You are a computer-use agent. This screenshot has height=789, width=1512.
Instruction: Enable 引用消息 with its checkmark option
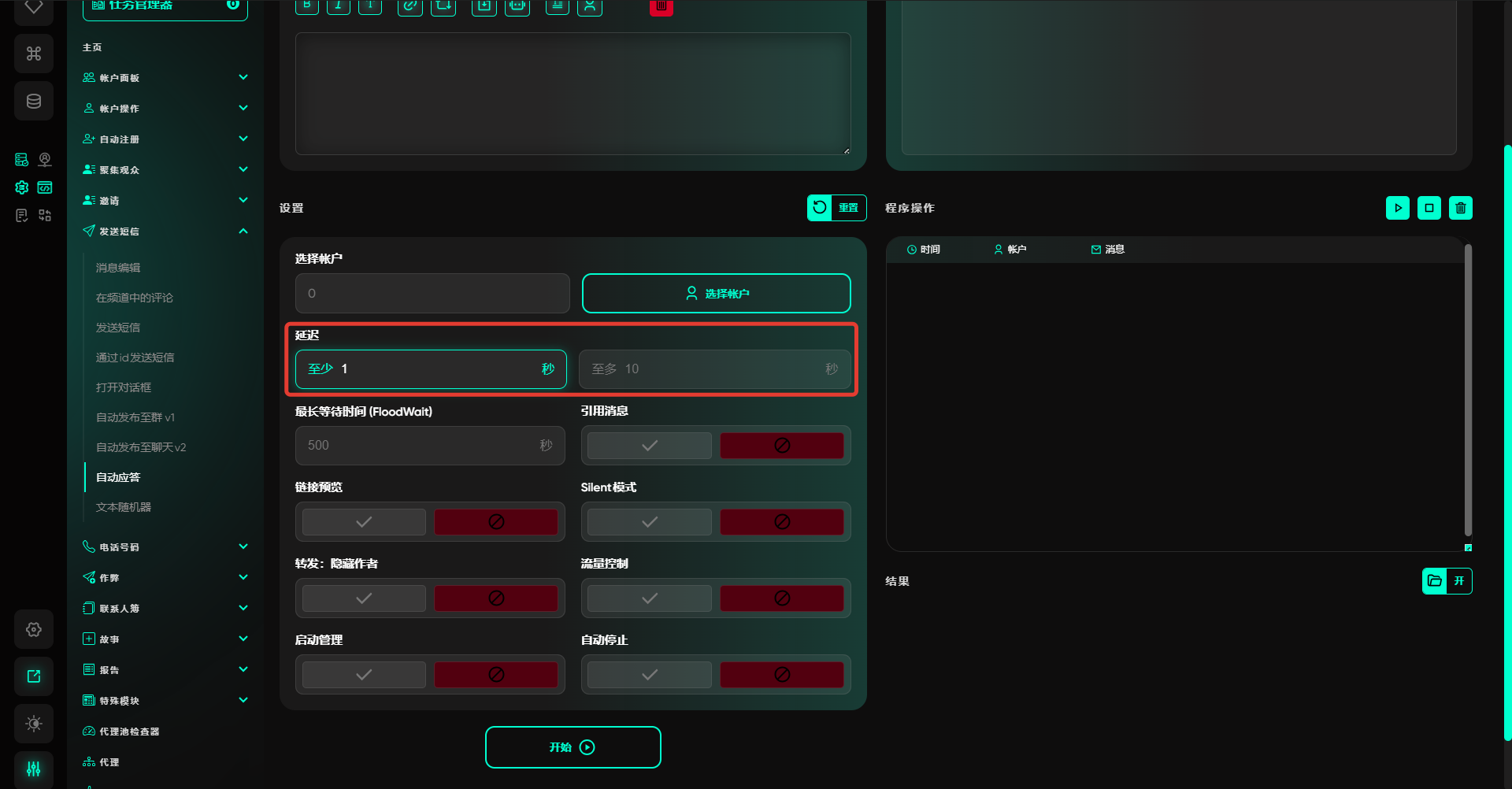click(x=649, y=446)
